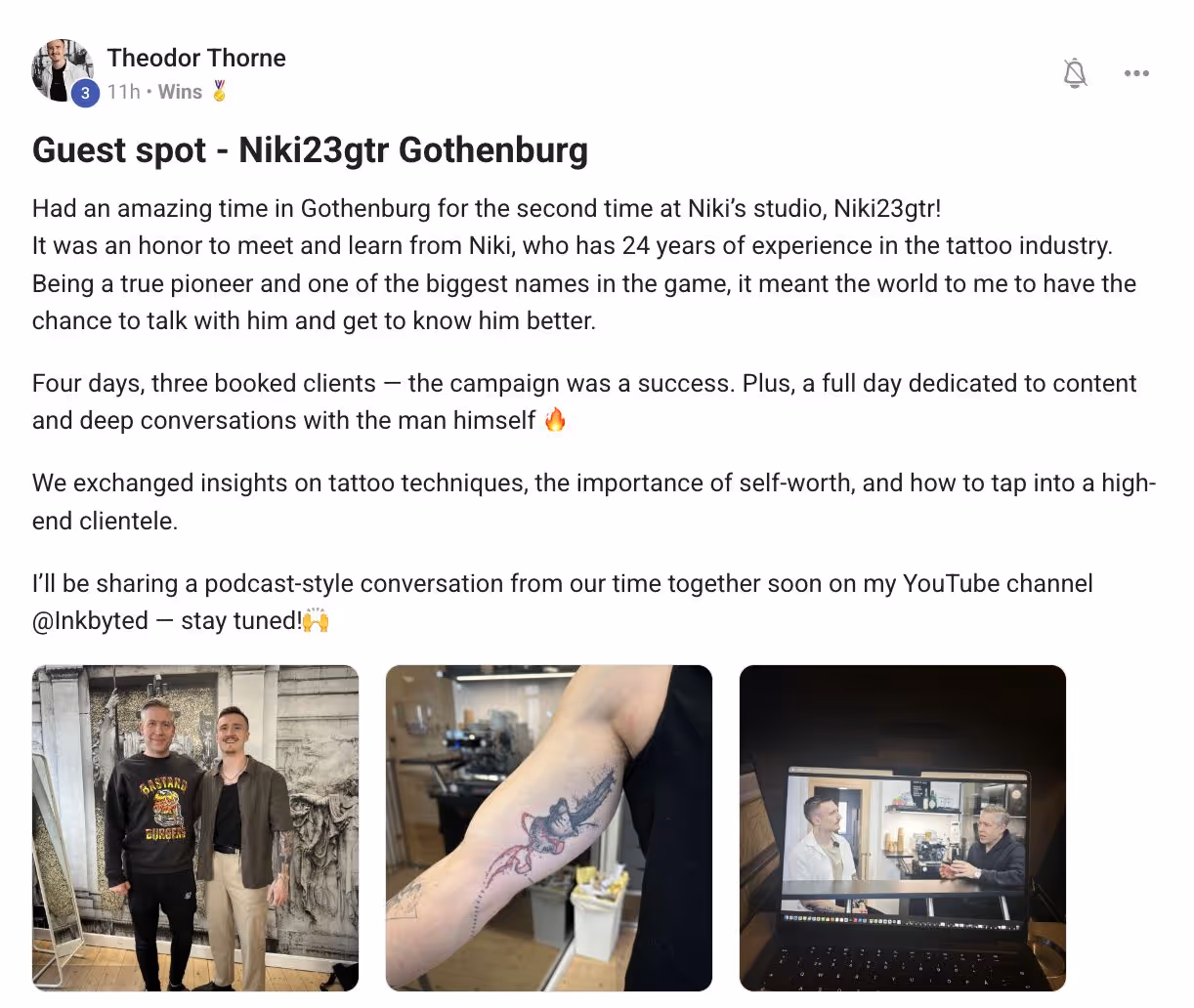The height and width of the screenshot is (1008, 1194).
Task: Click the raised hands emoji after stay tuned
Action: 316,620
